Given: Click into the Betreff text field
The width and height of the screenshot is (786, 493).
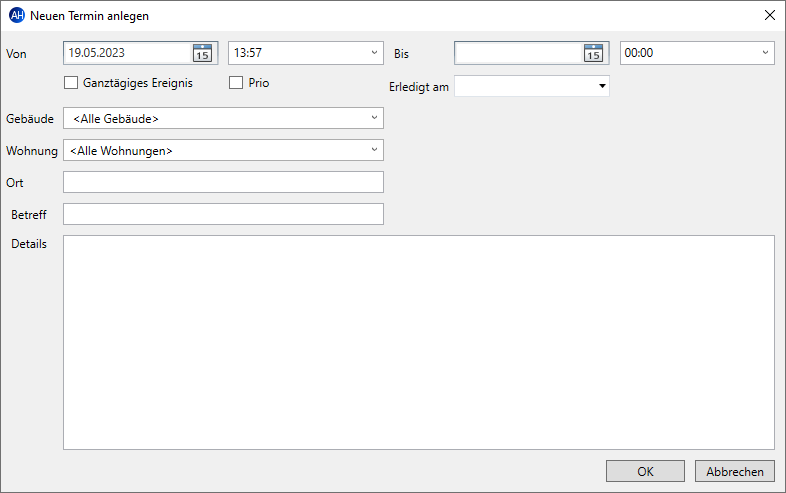Looking at the screenshot, I should [224, 214].
